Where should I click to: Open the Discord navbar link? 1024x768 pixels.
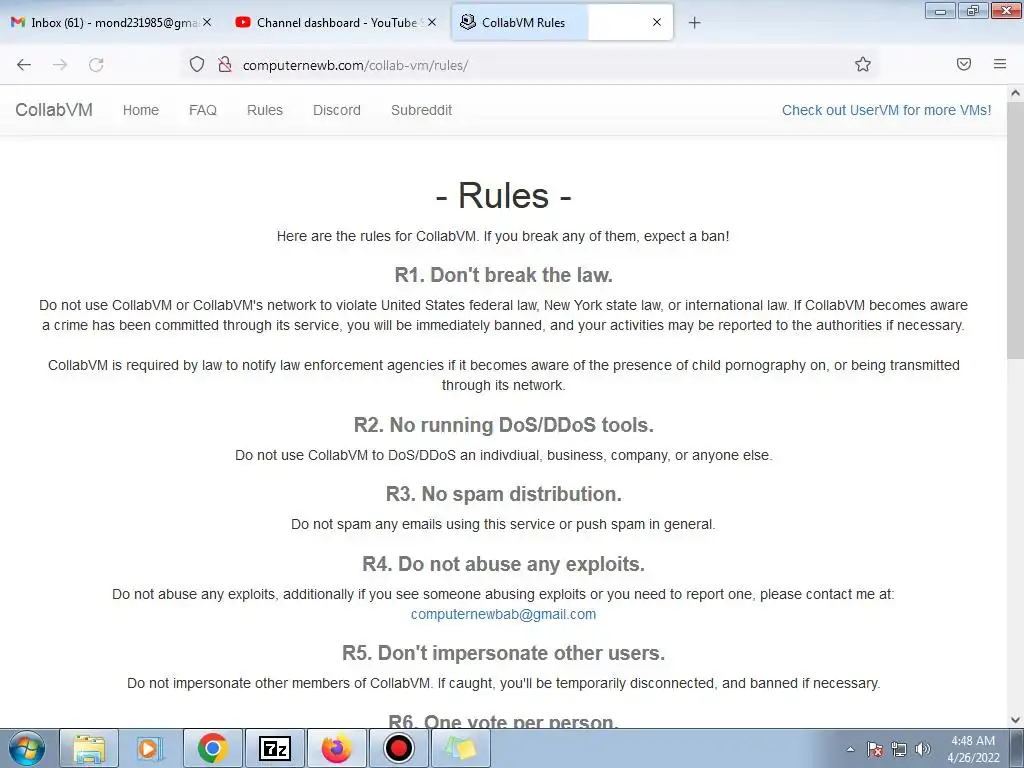(x=336, y=110)
